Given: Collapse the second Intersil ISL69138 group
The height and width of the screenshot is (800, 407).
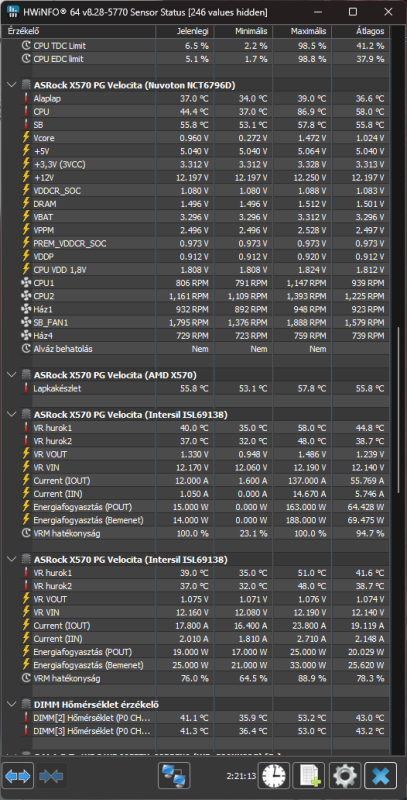Looking at the screenshot, I should 12,560.
